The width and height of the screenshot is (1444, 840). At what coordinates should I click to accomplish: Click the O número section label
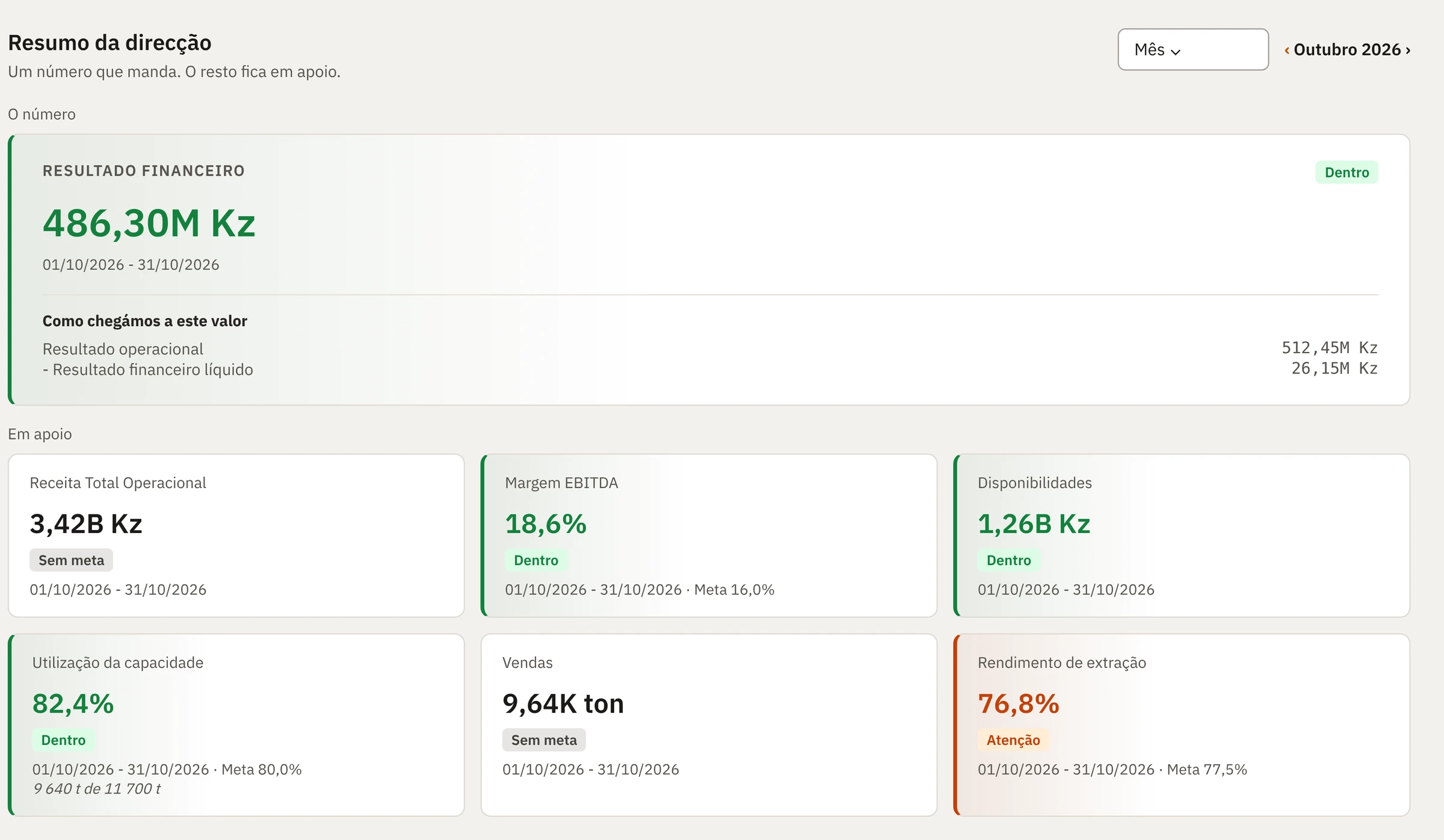point(42,114)
